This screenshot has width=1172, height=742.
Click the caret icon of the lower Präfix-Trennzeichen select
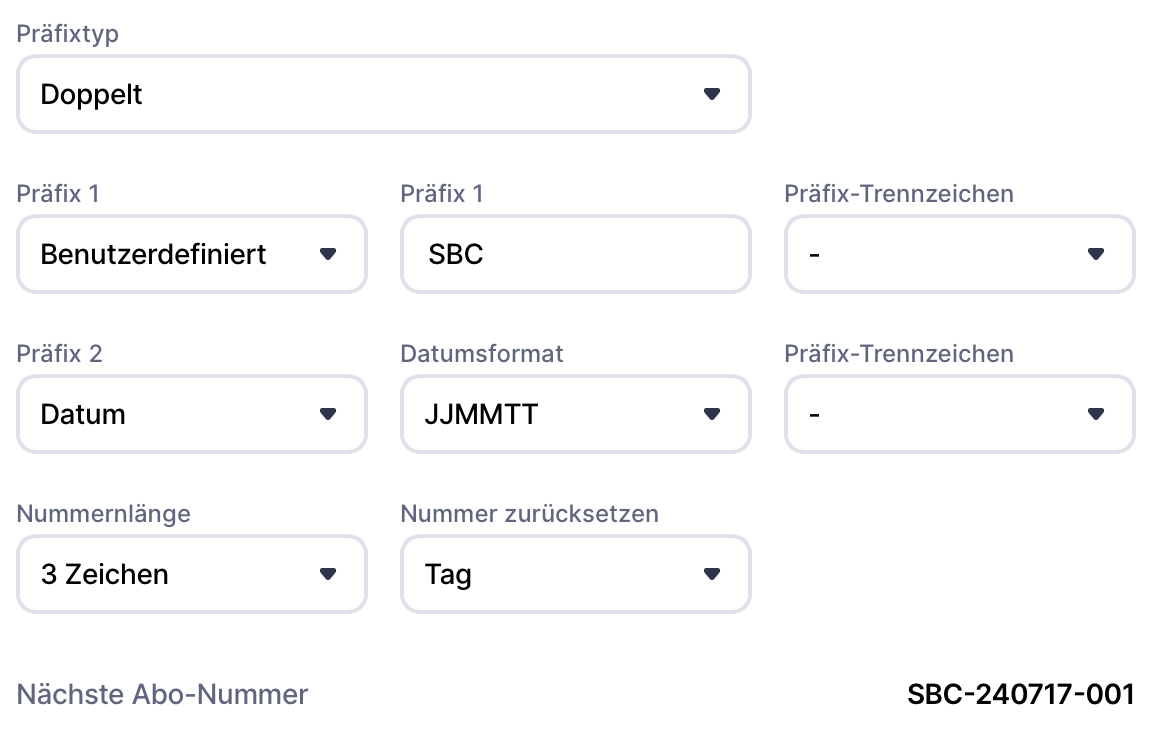(x=1096, y=414)
